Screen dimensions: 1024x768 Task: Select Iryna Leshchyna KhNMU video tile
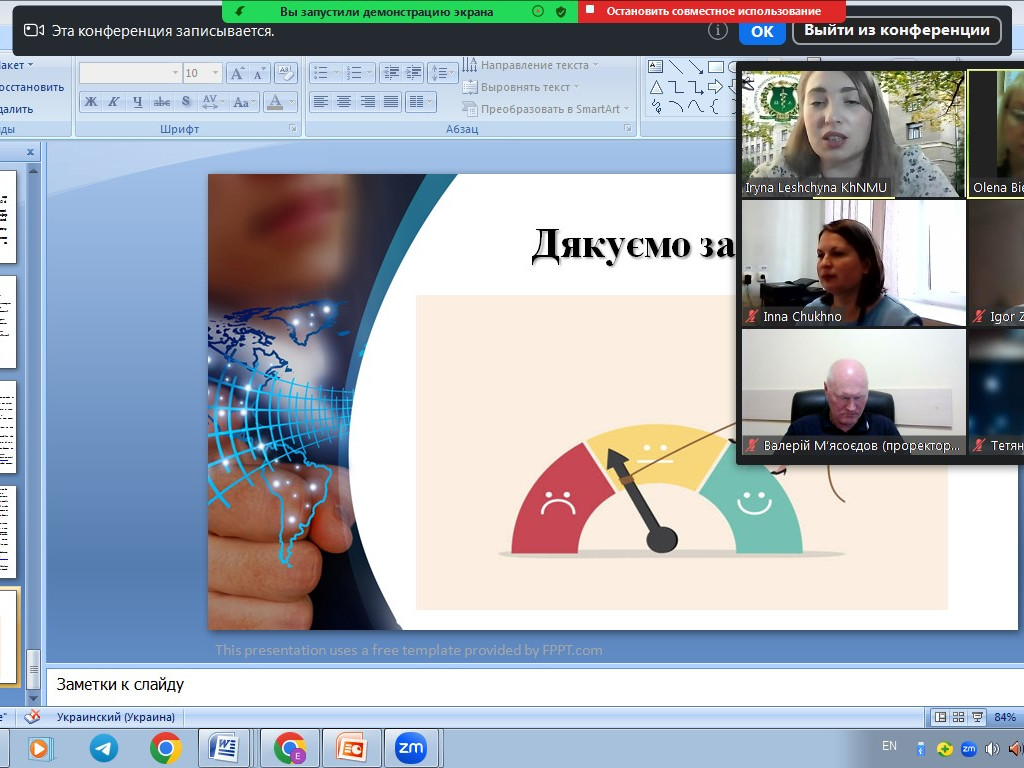coord(853,133)
